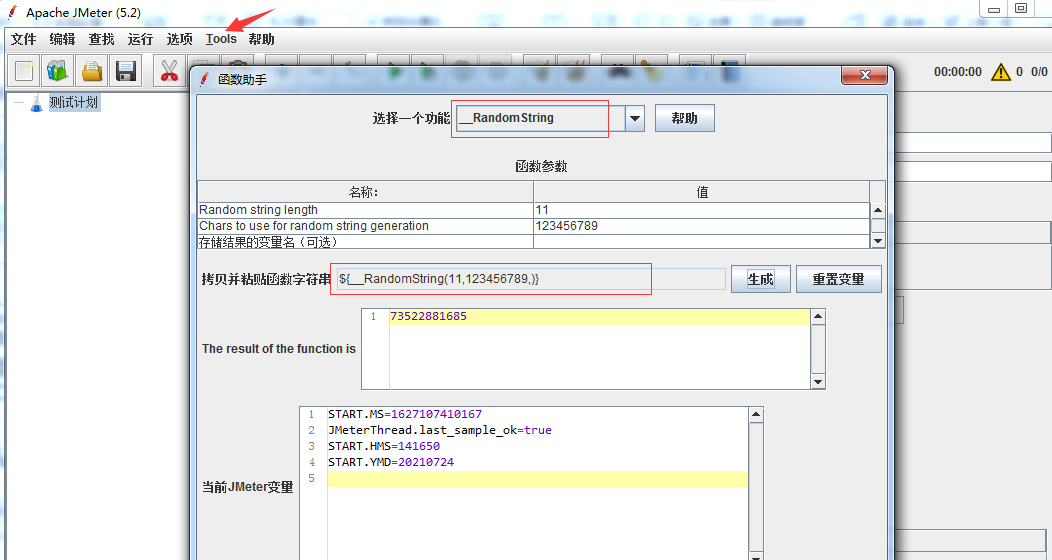Click scroll up arrow of function result box
Screen dimensions: 1052x560
point(818,316)
